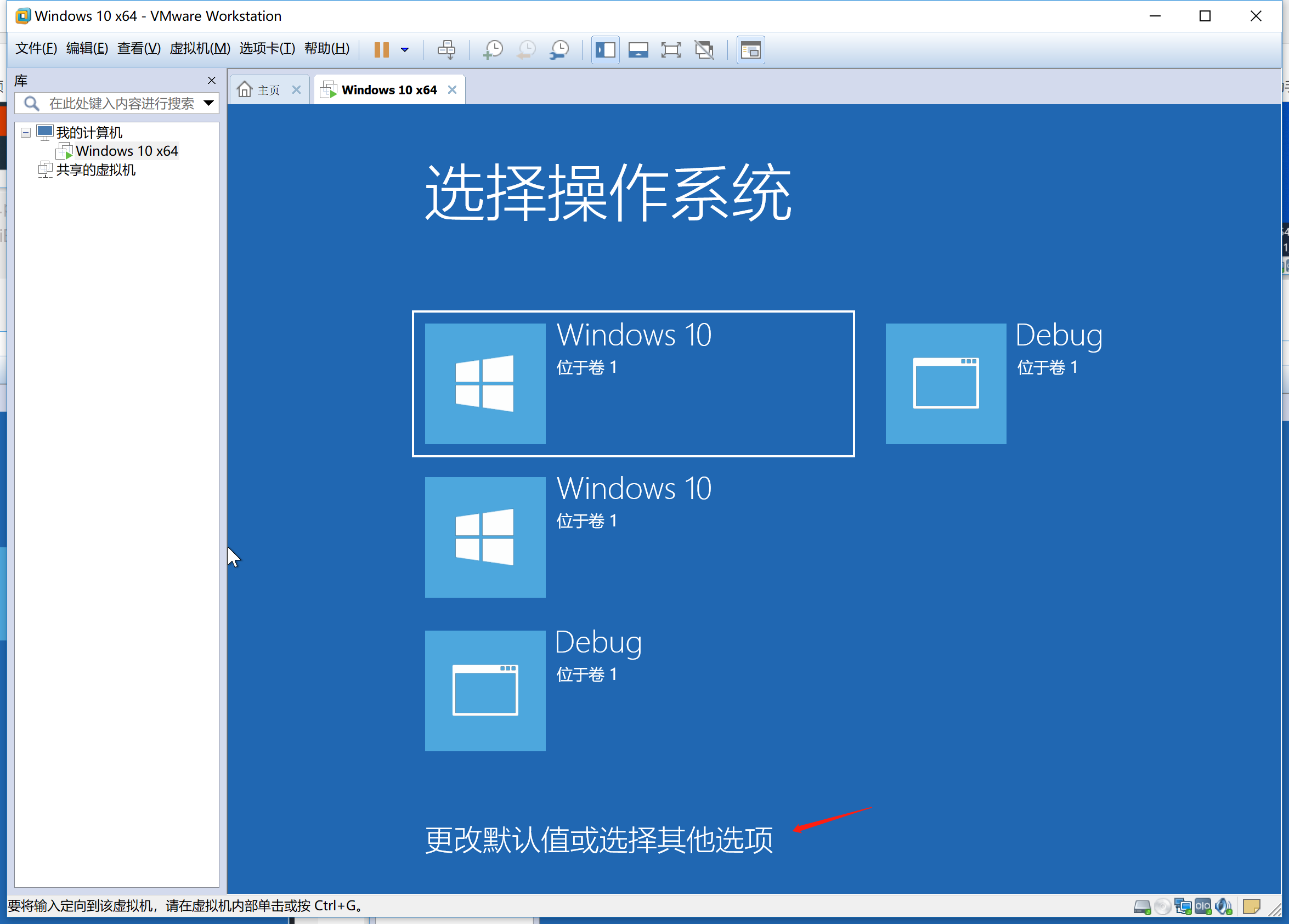The width and height of the screenshot is (1289, 924).
Task: Toggle the thumbnail bar view button
Action: [638, 50]
